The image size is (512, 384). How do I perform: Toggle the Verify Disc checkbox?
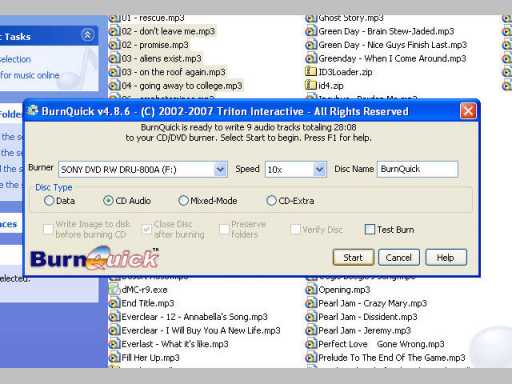(295, 229)
